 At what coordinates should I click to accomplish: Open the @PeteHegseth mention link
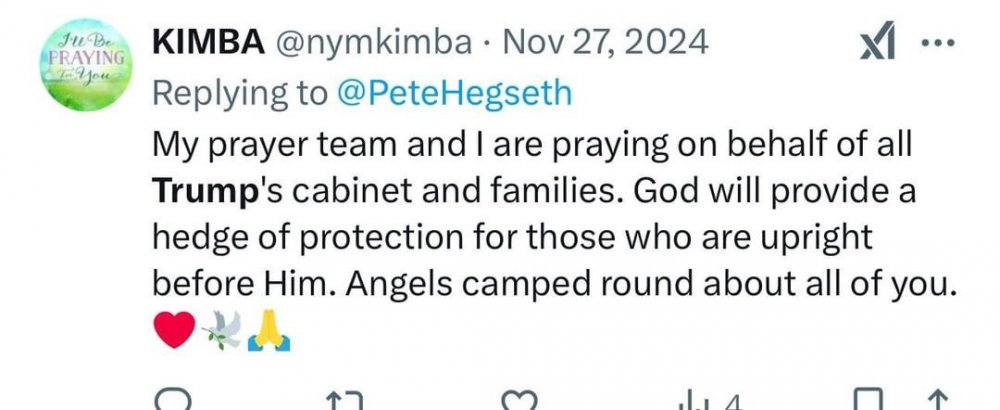click(x=454, y=93)
